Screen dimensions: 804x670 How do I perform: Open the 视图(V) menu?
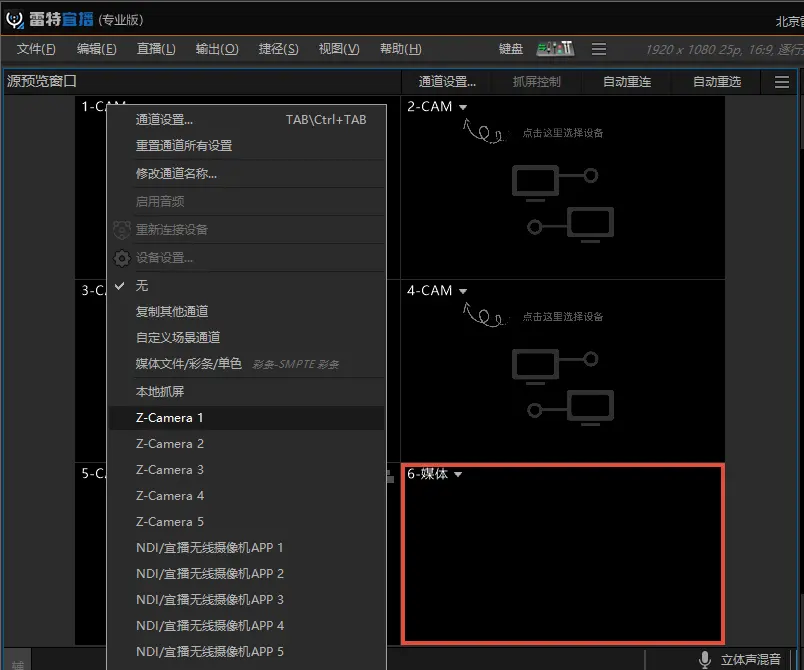coord(339,49)
